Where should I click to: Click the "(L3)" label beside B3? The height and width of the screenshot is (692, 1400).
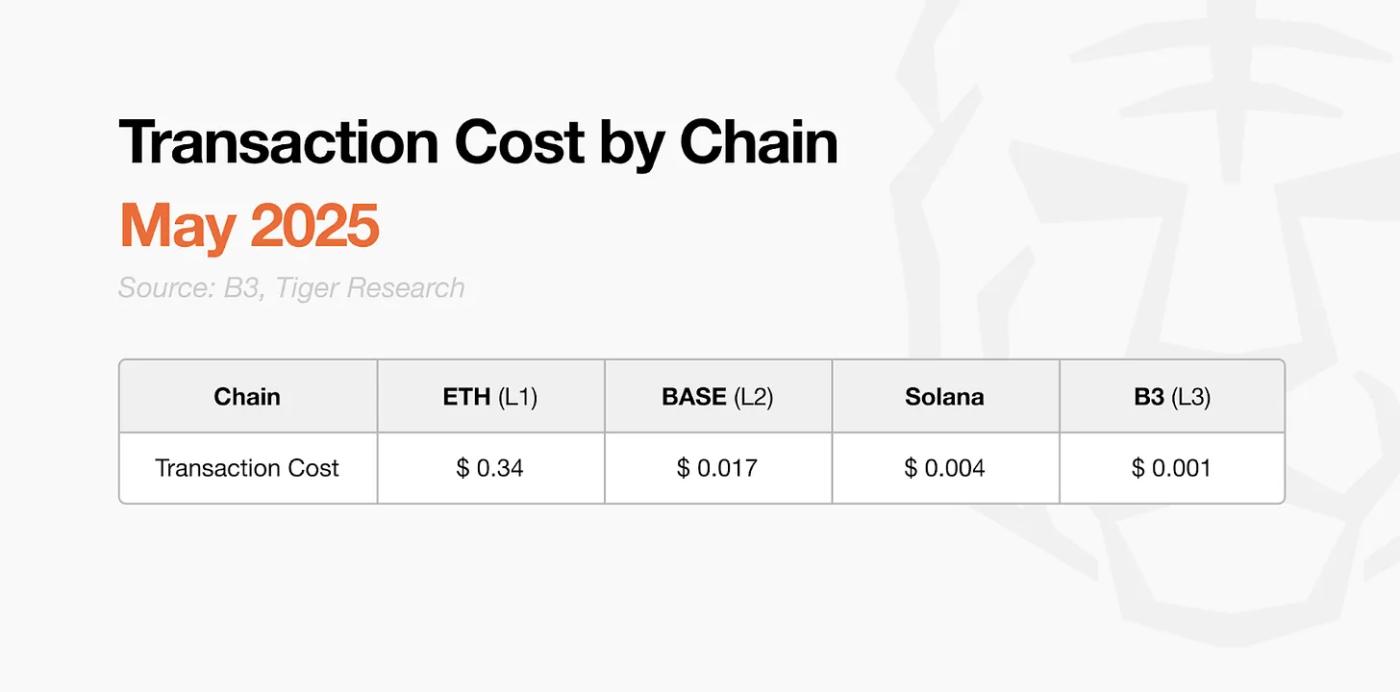(x=1190, y=397)
